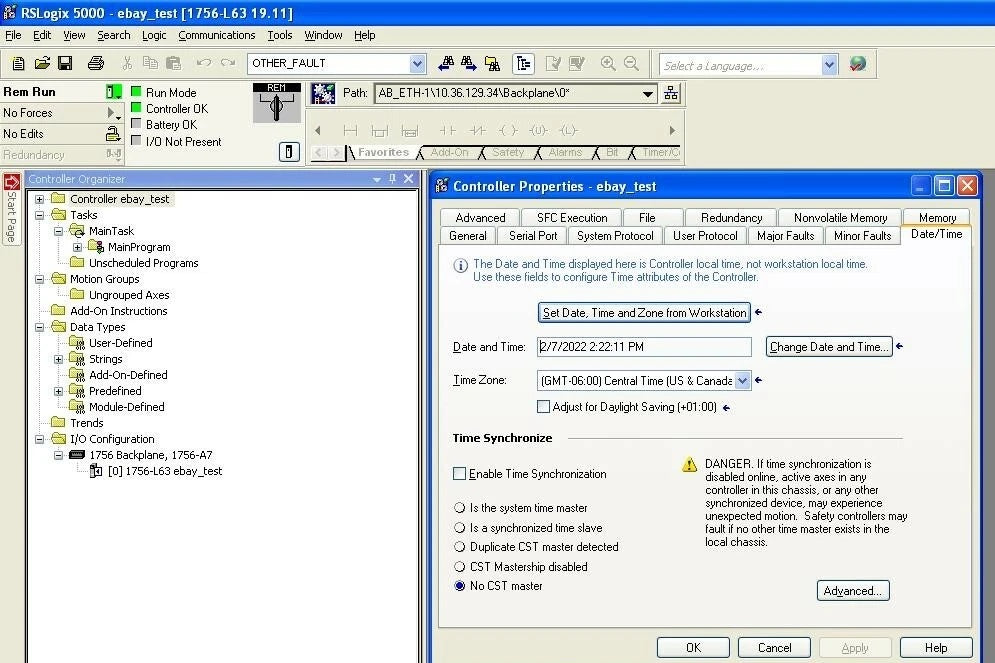Screen dimensions: 995x663
Task: Expand the MainProgram tree node
Action: [77, 247]
